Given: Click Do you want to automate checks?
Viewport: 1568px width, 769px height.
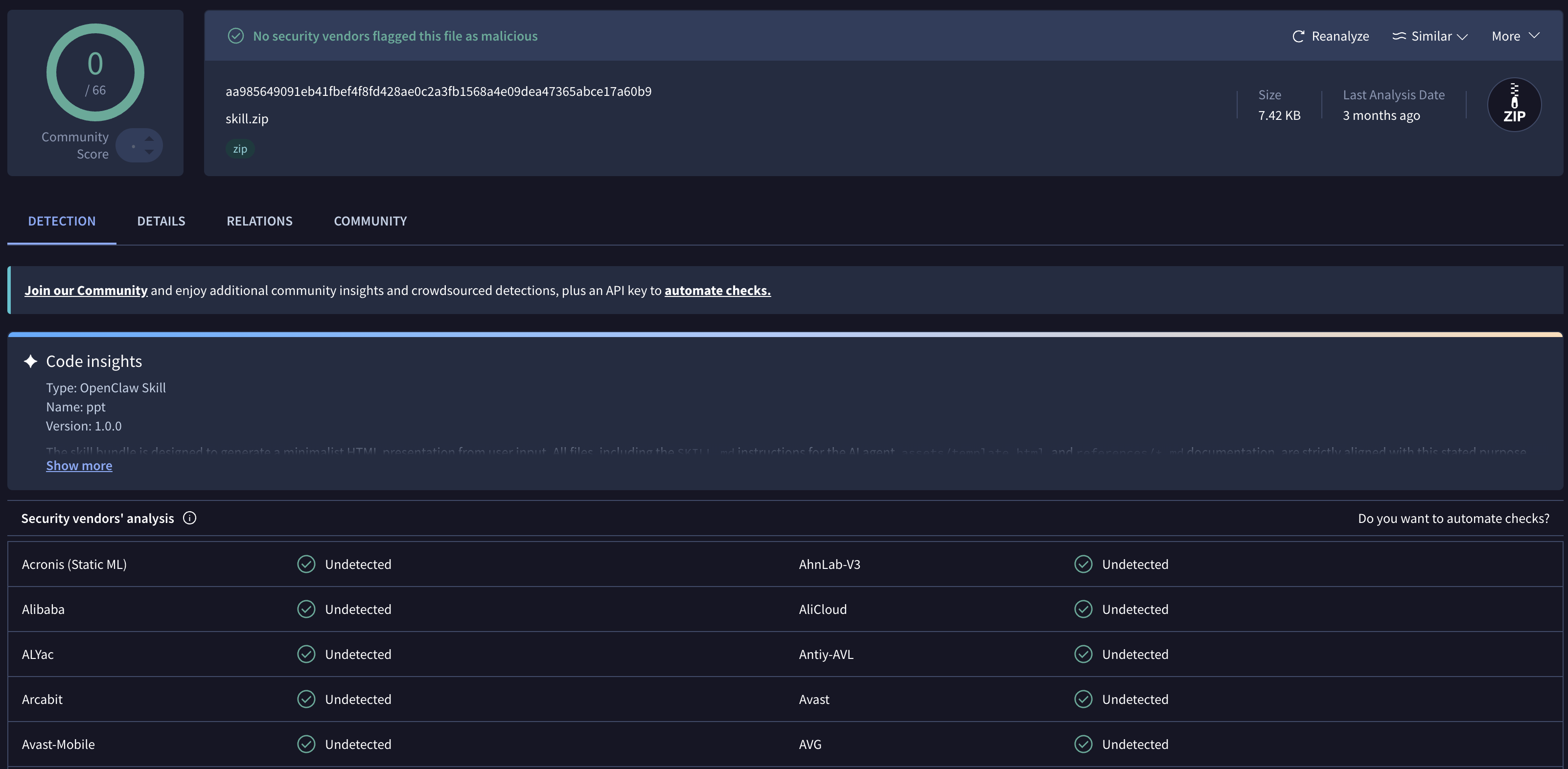Looking at the screenshot, I should pos(1453,519).
